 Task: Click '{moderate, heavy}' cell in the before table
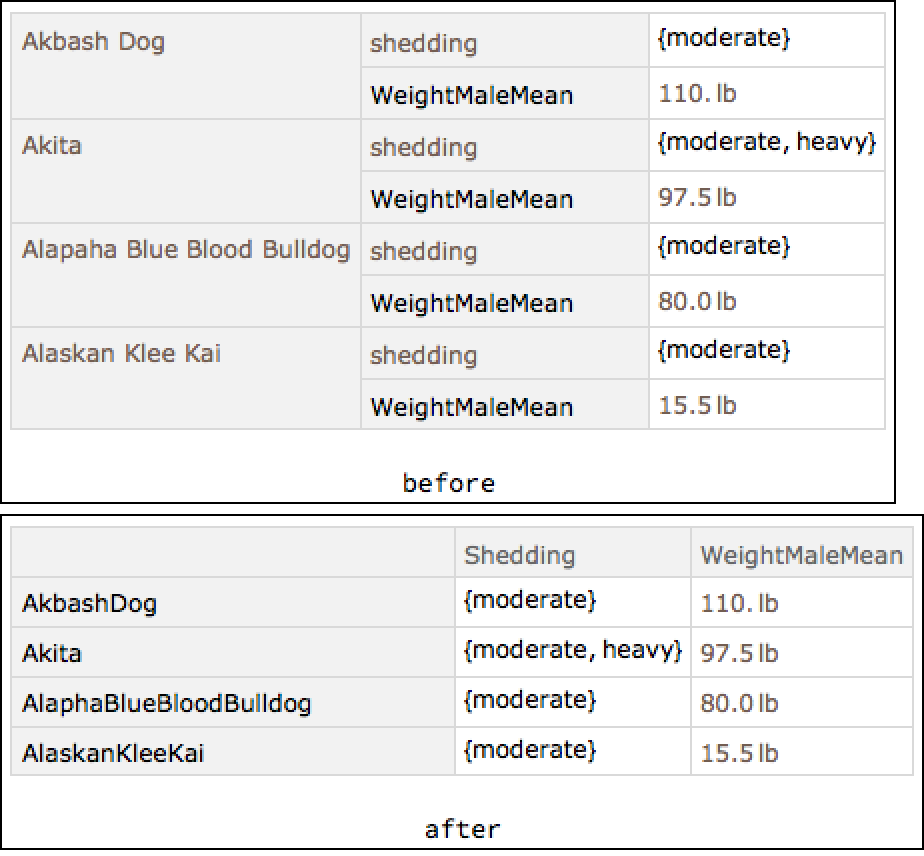point(766,143)
